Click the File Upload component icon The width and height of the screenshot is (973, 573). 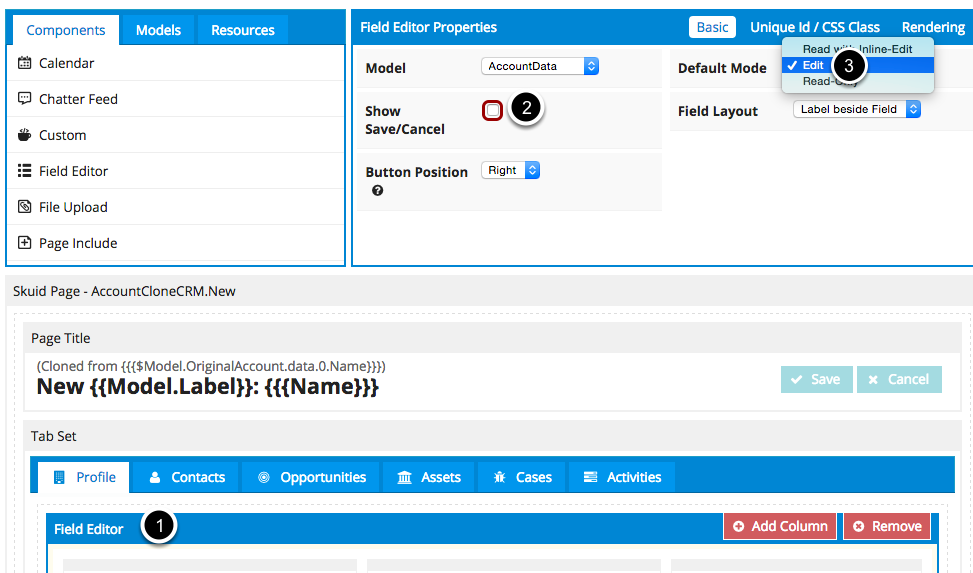(25, 207)
